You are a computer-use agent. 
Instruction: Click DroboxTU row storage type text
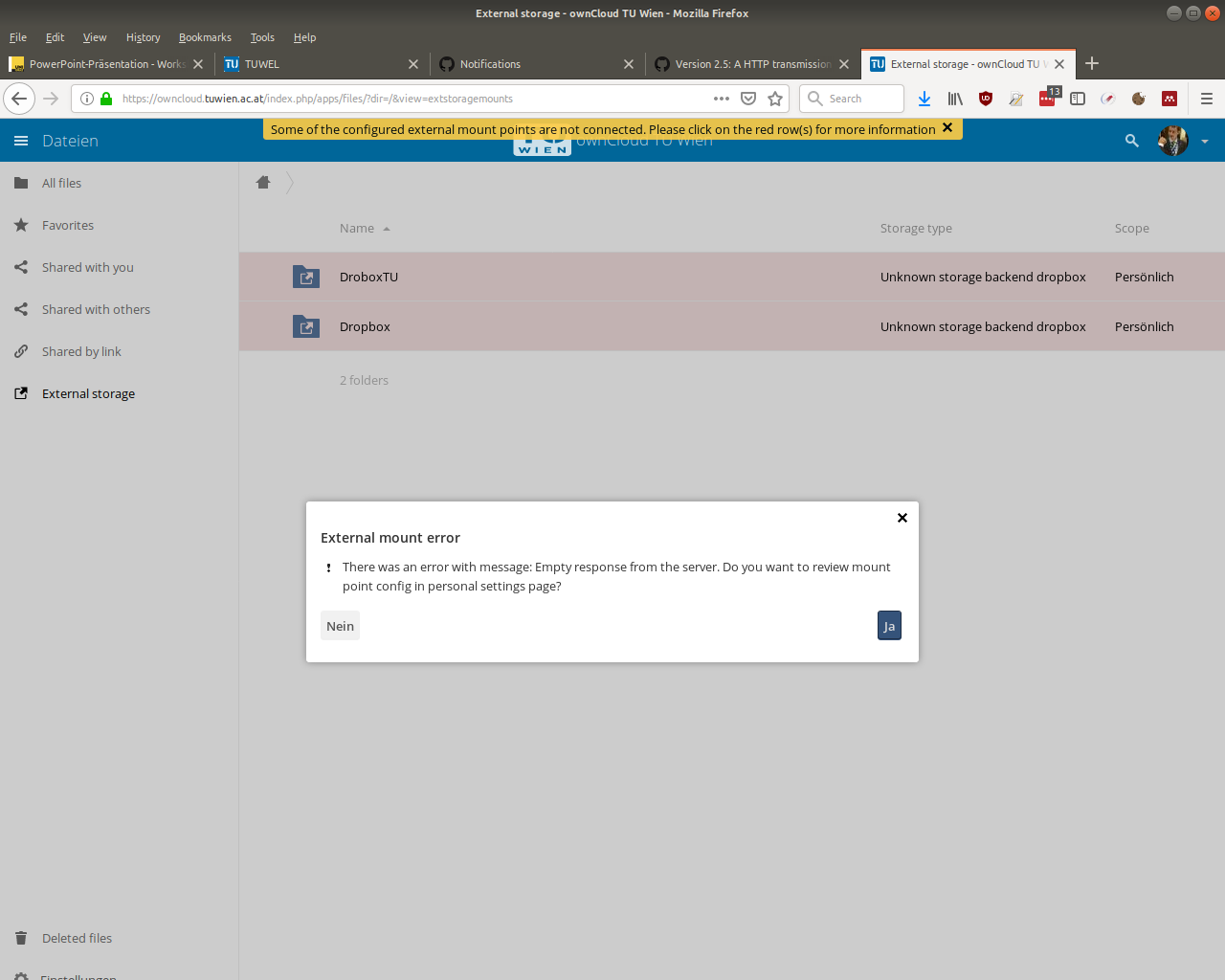[x=983, y=277]
